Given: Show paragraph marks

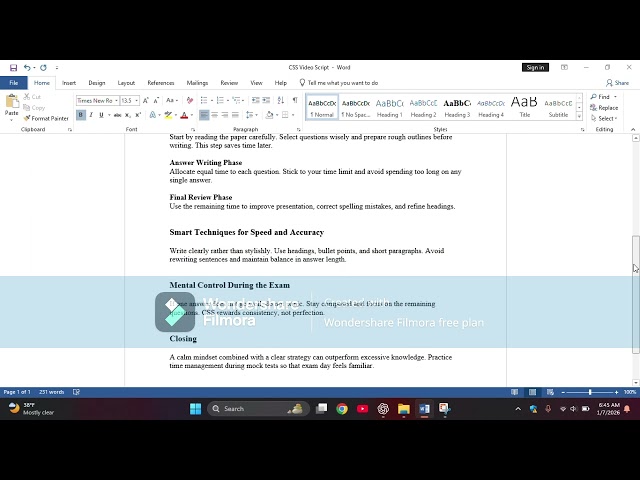Looking at the screenshot, I should [x=295, y=100].
